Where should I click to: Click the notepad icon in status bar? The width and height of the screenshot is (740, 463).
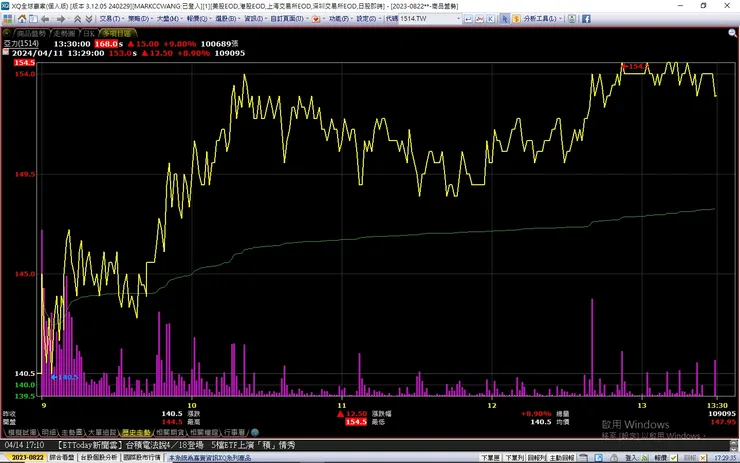(583, 458)
